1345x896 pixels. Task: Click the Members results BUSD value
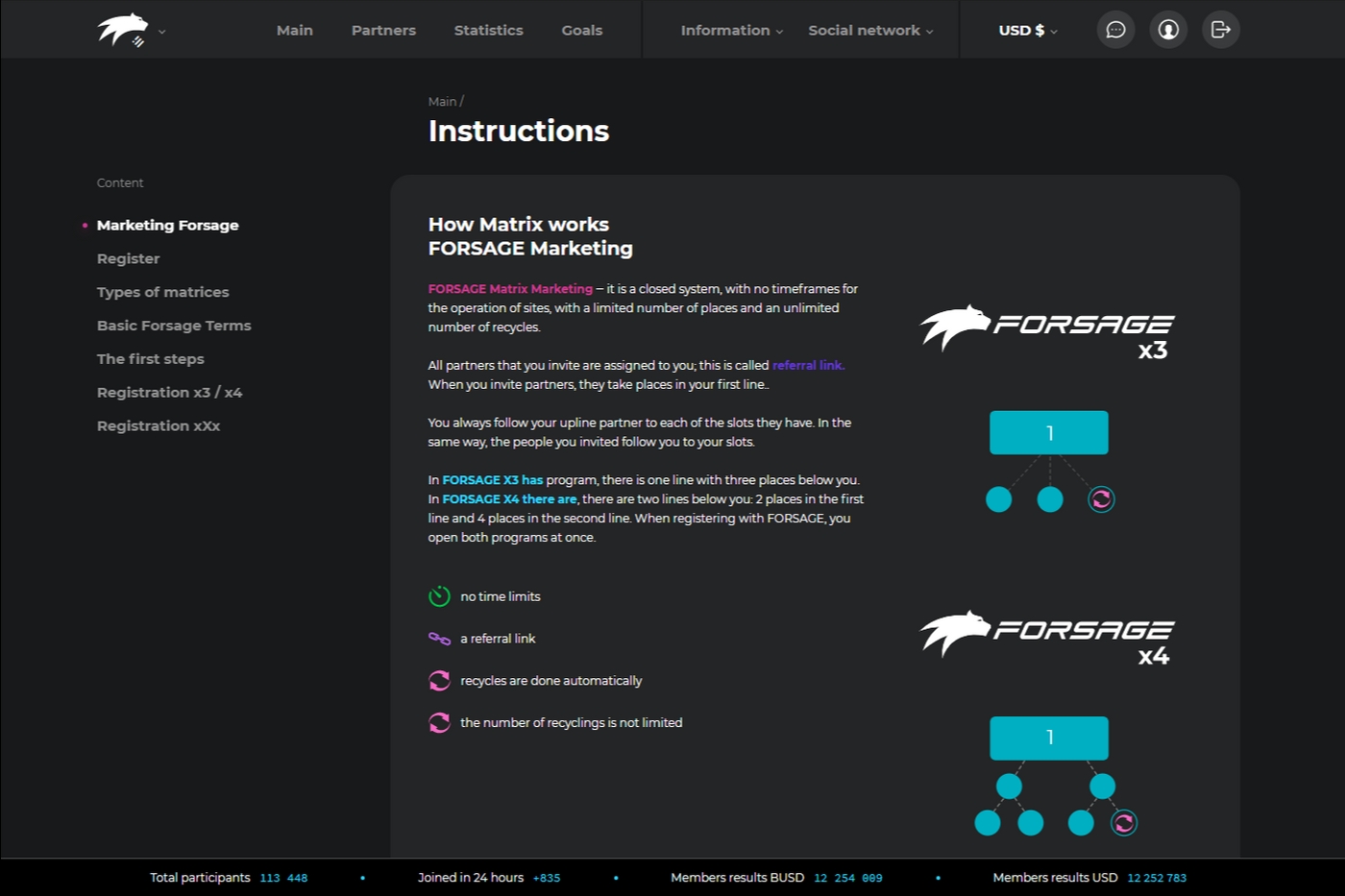click(848, 878)
